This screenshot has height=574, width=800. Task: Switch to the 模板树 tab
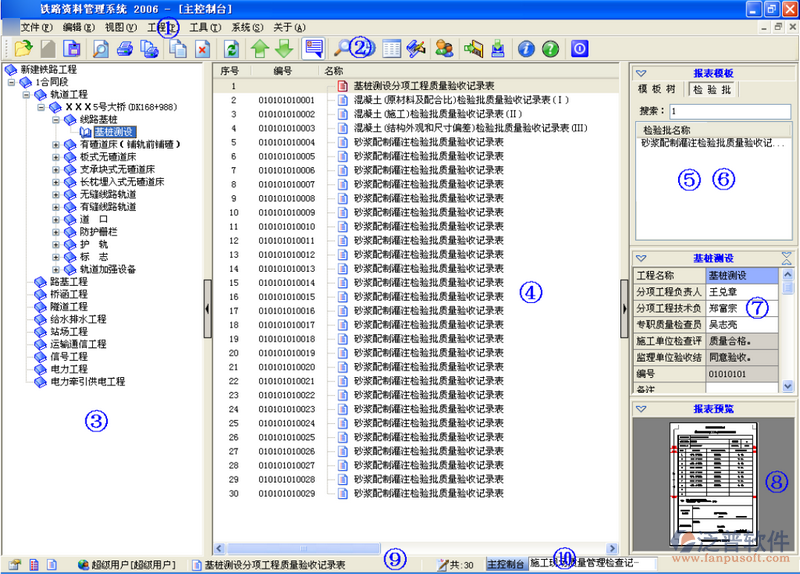[x=657, y=89]
